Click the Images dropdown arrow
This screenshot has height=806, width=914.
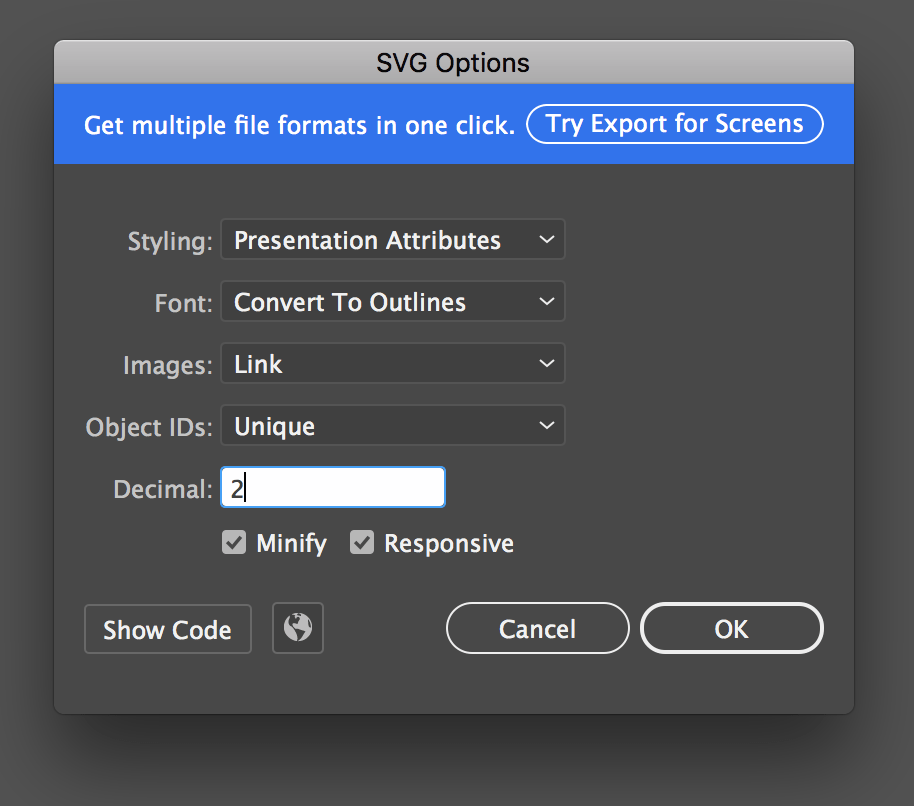(546, 363)
